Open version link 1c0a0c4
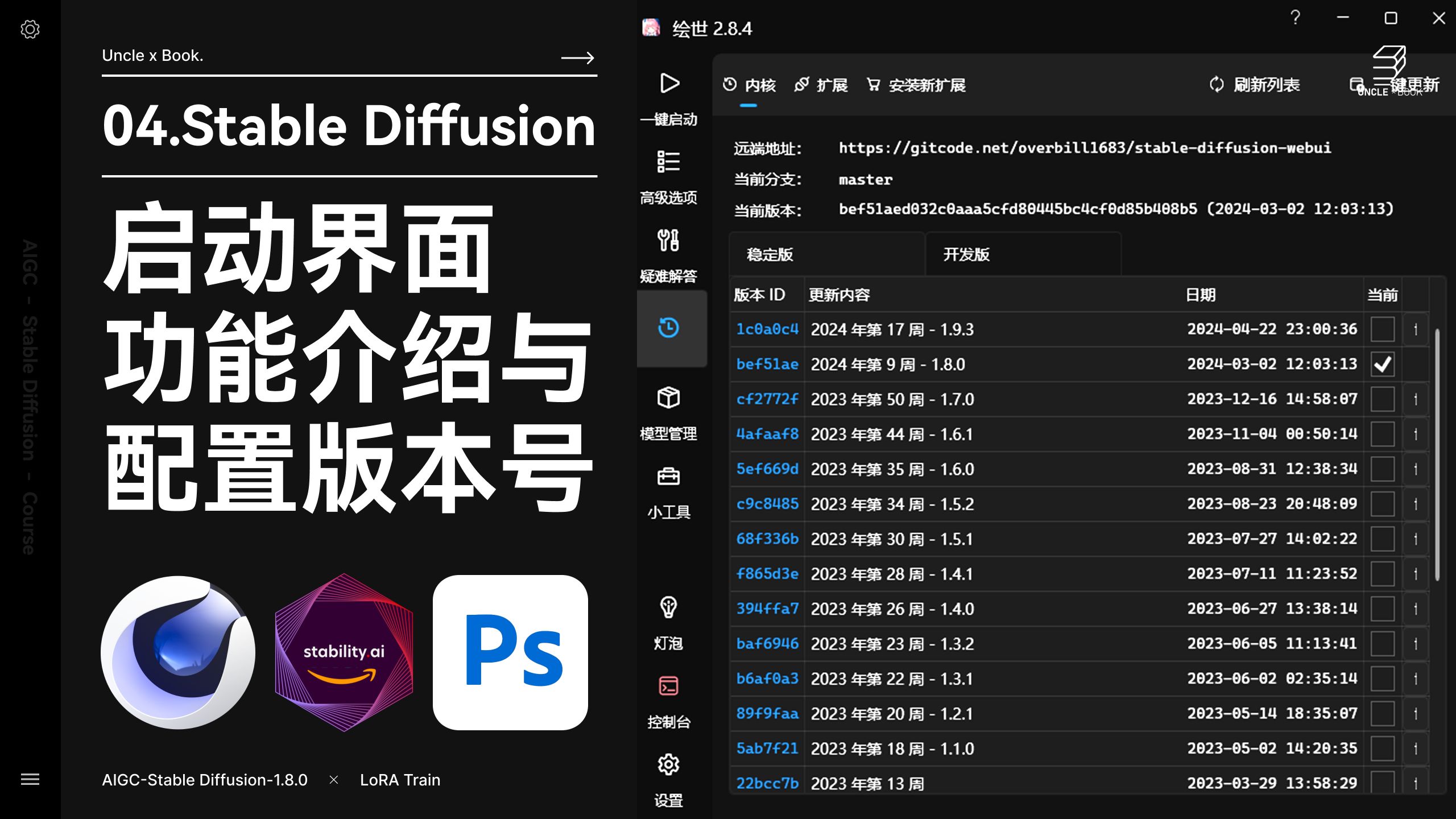This screenshot has height=819, width=1456. (x=766, y=329)
